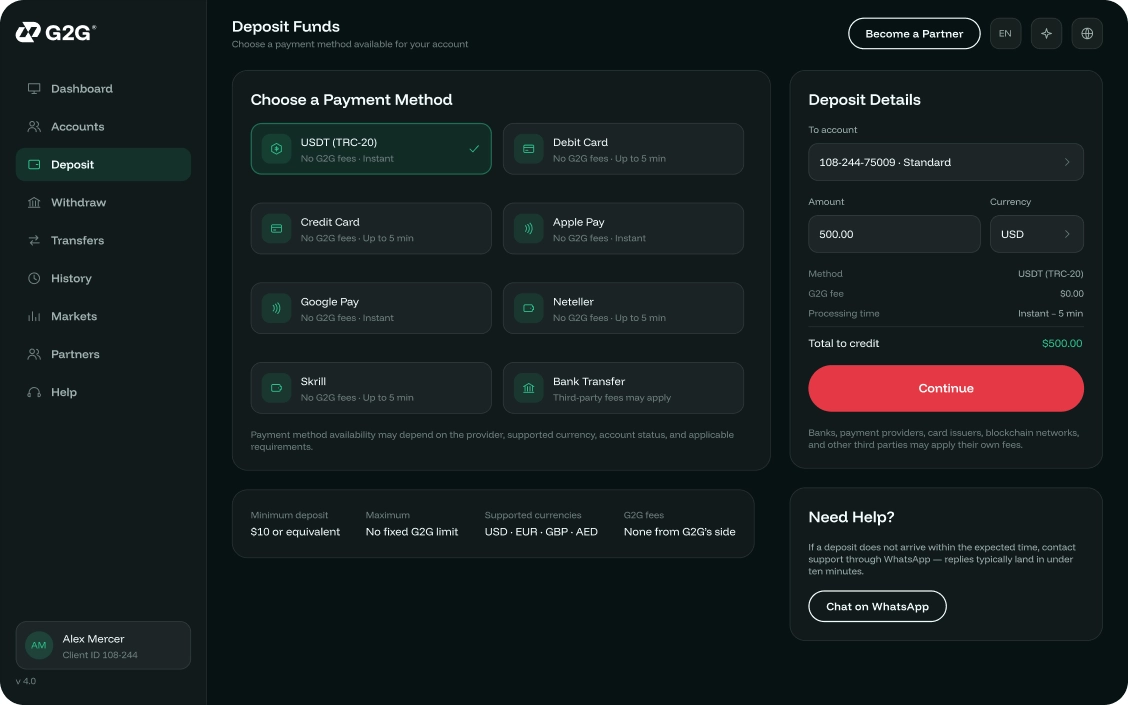Go to Accounts in the sidebar
Image resolution: width=1128 pixels, height=705 pixels.
click(103, 127)
